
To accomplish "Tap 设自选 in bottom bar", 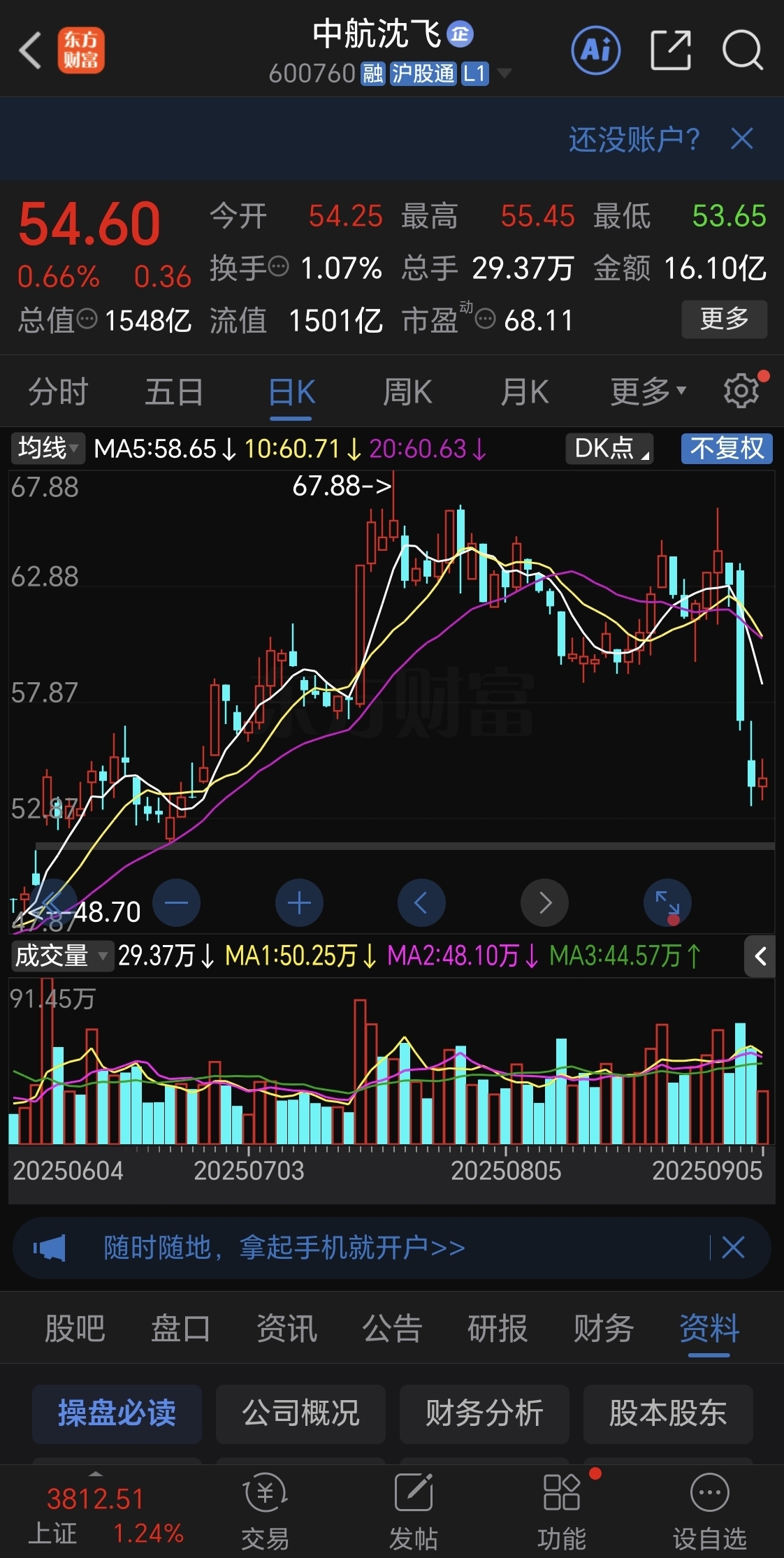I will click(709, 1511).
